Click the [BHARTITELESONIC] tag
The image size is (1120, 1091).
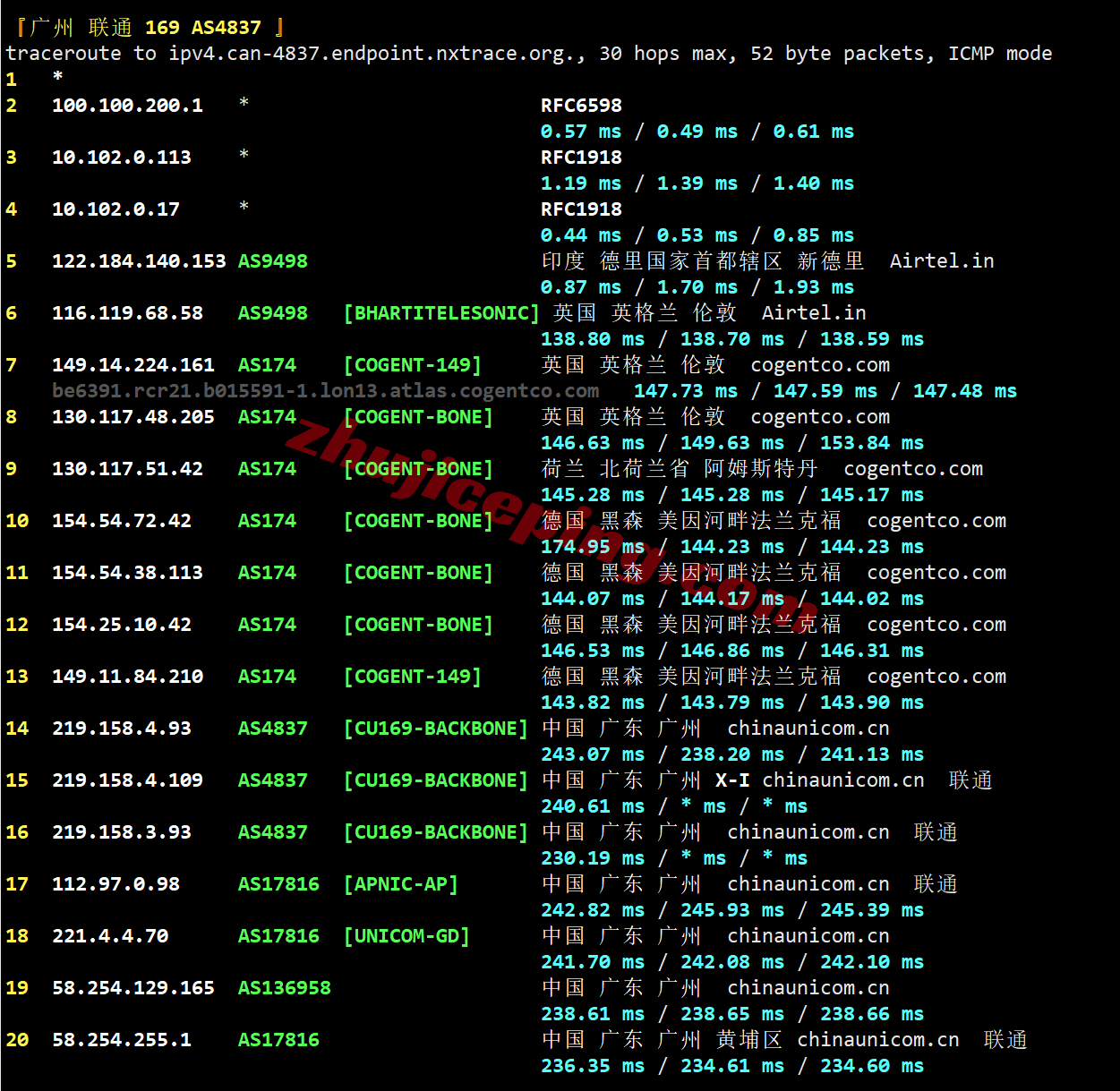[442, 313]
